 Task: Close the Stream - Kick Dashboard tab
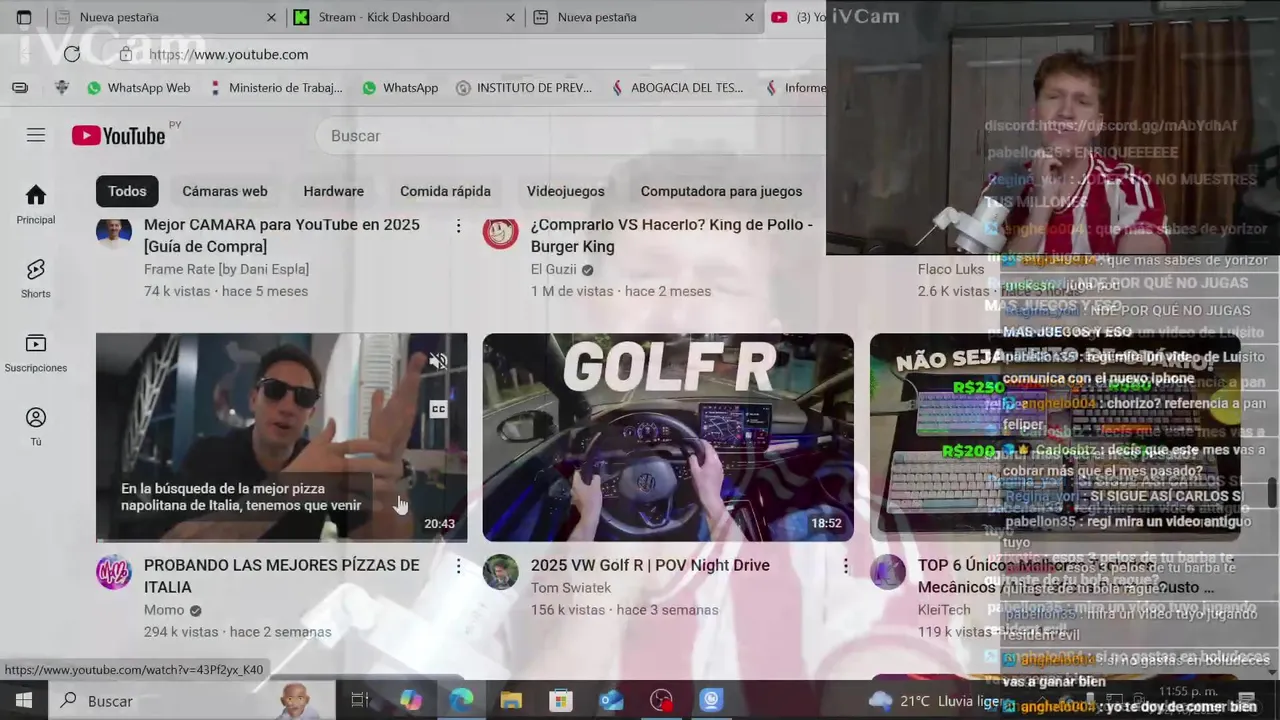[511, 17]
